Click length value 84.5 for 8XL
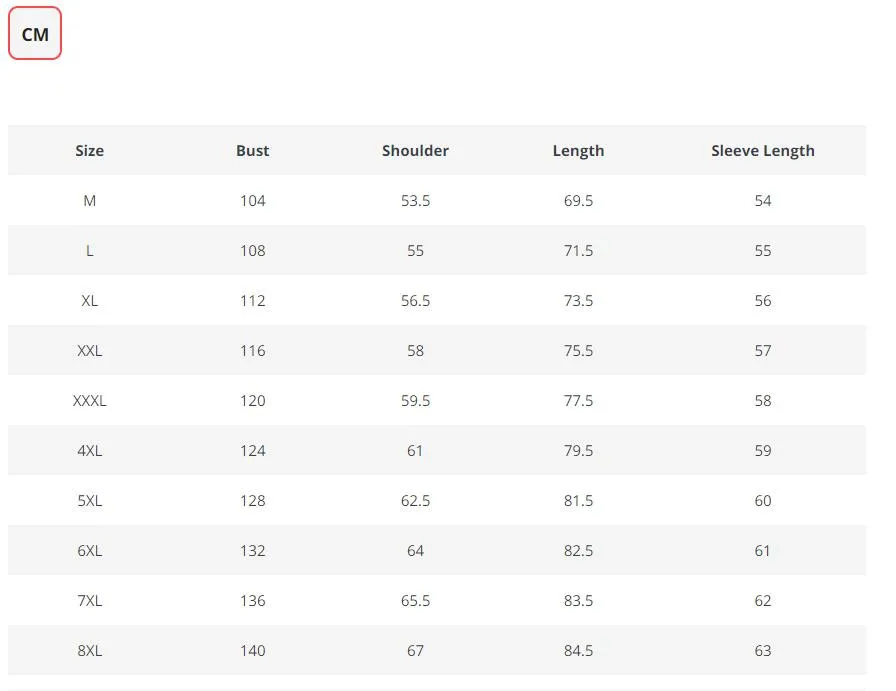 [x=578, y=651]
